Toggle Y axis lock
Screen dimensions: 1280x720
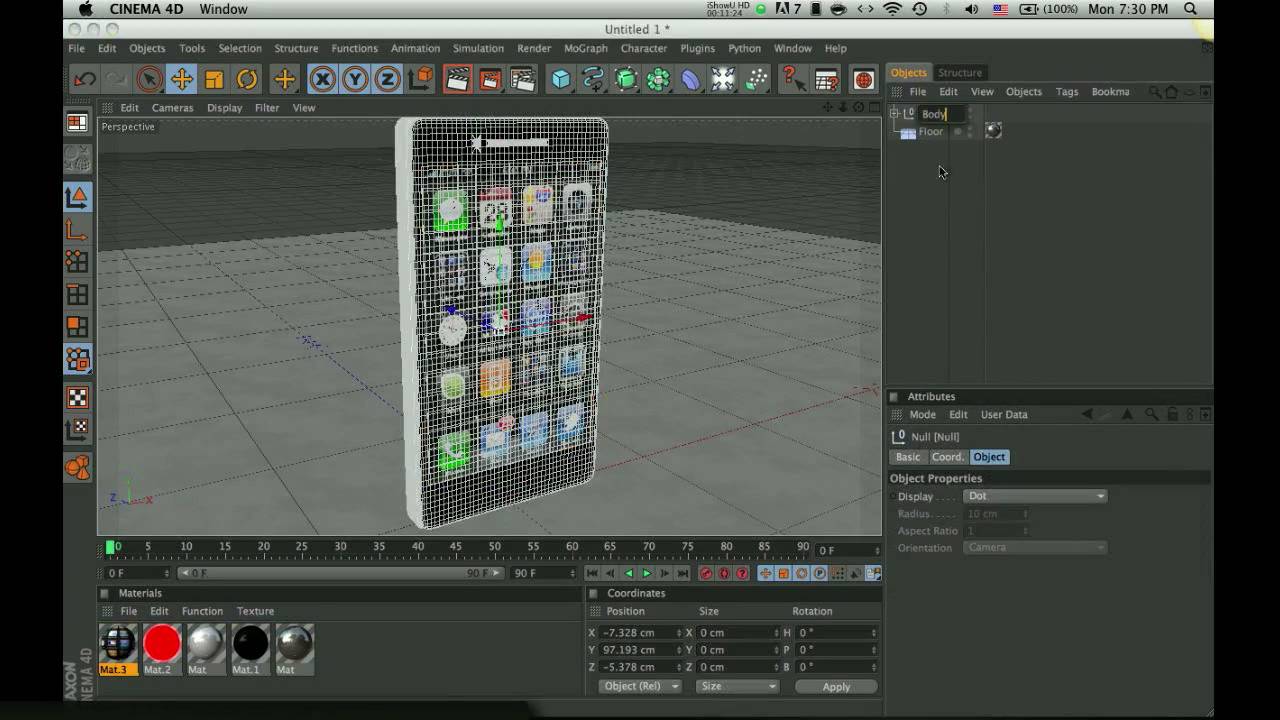[x=355, y=79]
